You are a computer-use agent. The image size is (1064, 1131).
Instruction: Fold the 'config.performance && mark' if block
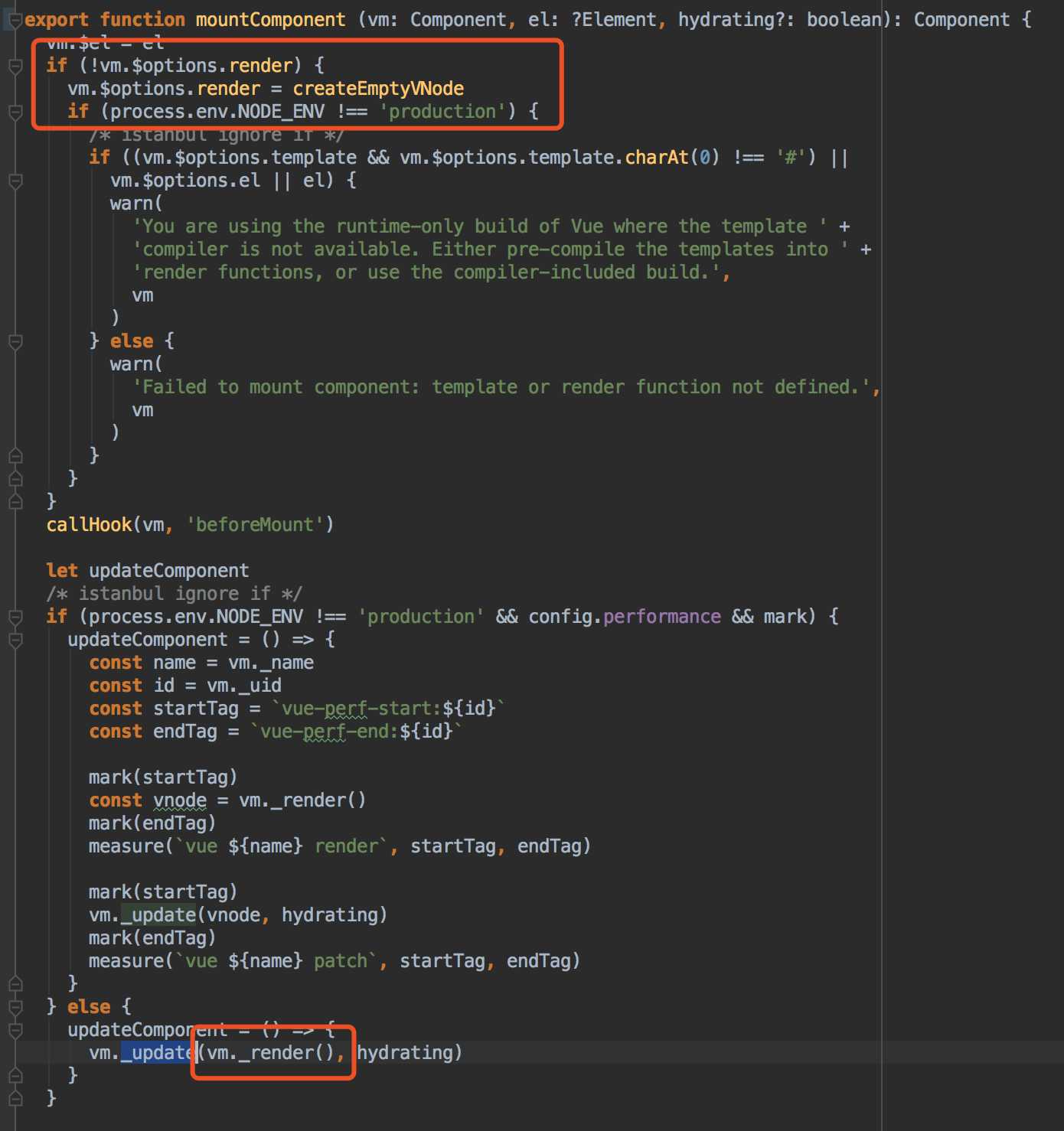(15, 617)
